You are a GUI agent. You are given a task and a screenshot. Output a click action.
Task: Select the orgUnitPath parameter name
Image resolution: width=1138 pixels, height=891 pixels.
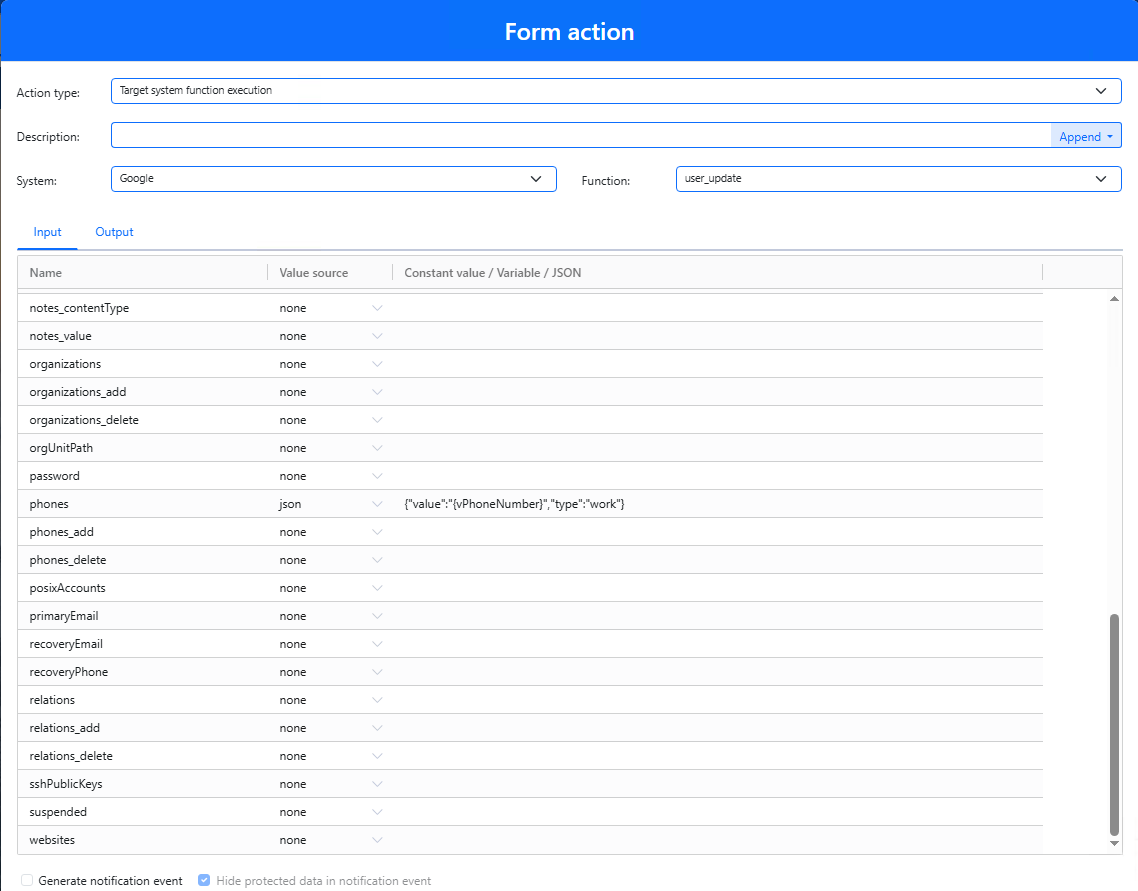point(61,448)
